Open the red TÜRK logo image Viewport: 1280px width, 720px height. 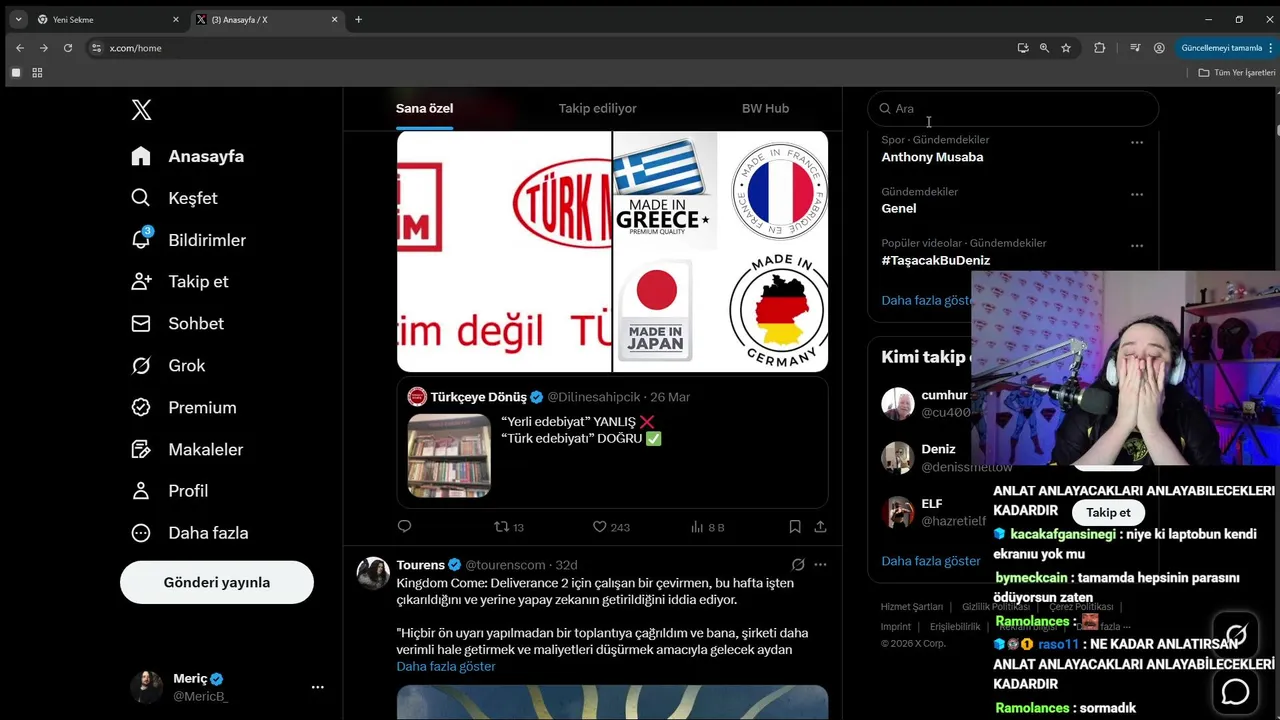[x=504, y=251]
